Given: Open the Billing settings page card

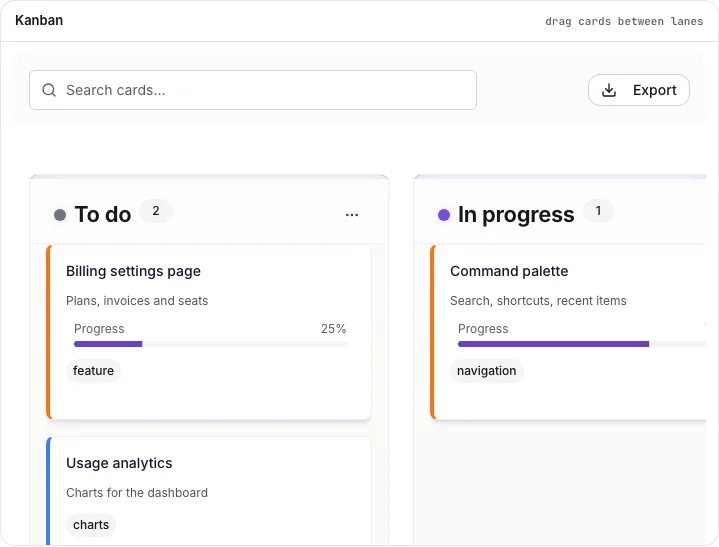Looking at the screenshot, I should (x=209, y=332).
